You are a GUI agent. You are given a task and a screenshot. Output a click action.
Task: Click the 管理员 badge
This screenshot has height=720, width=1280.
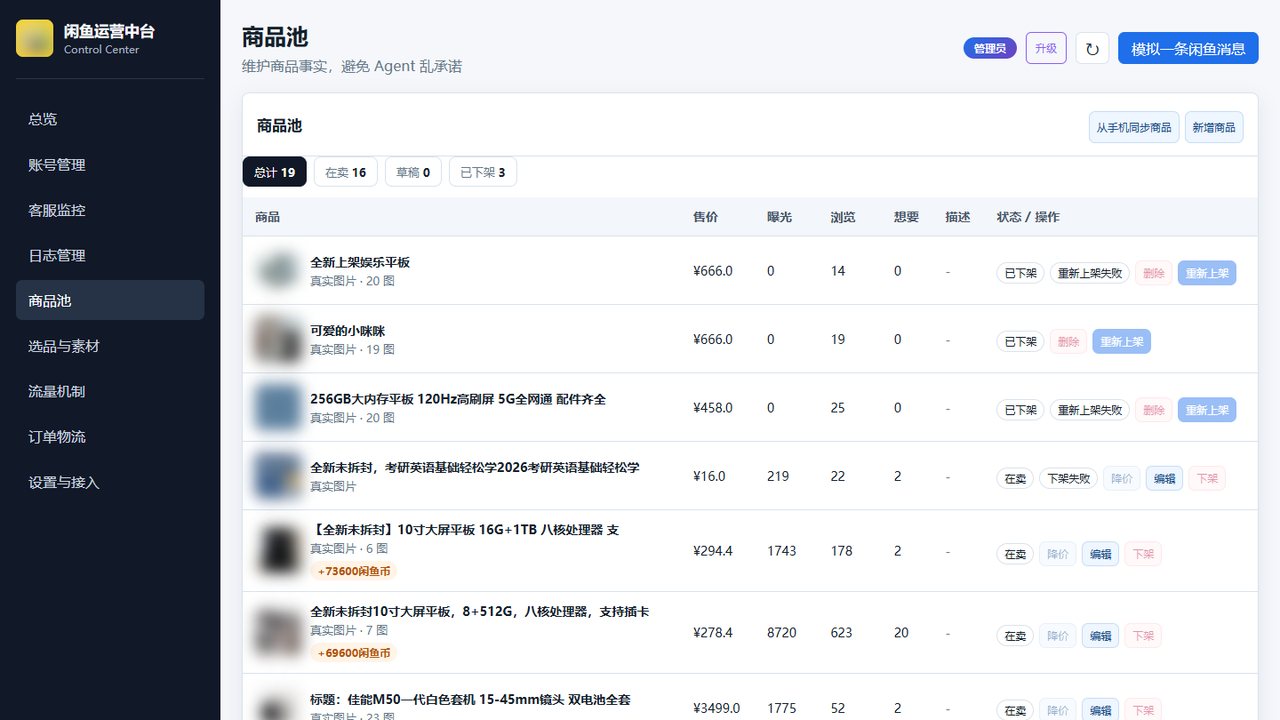click(990, 48)
